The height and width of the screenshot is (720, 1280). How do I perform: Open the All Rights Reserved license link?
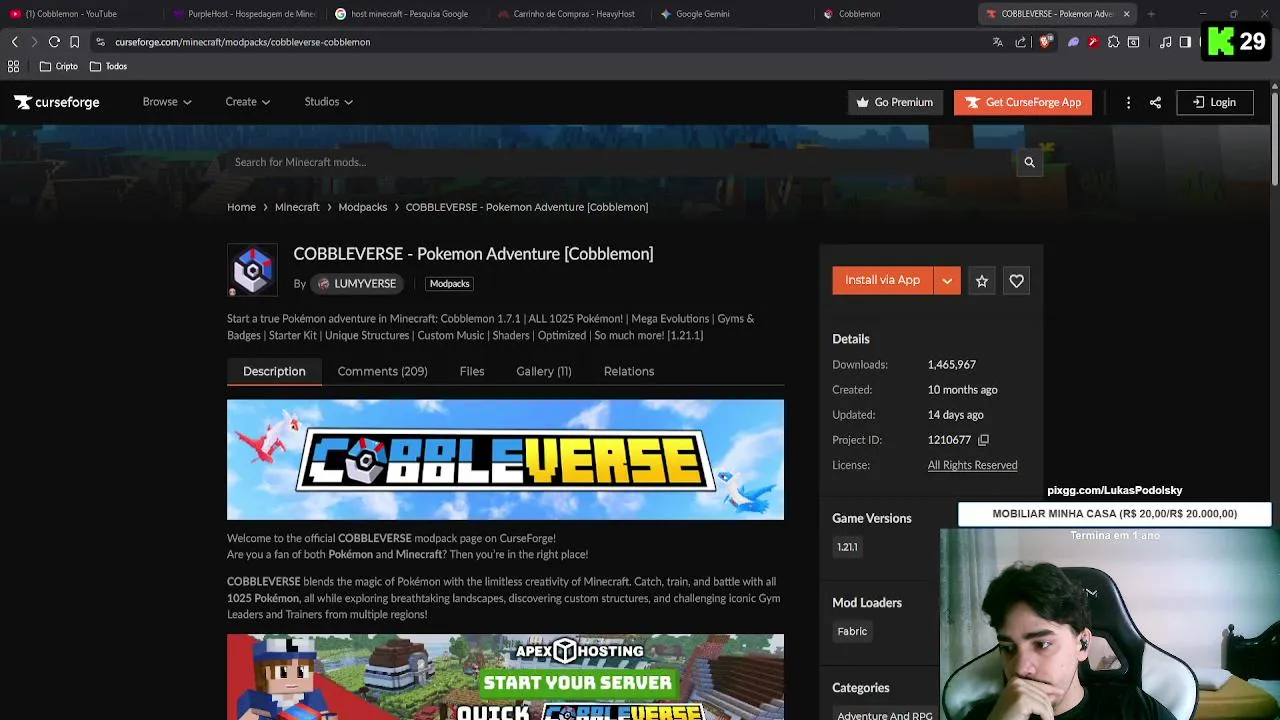pyautogui.click(x=972, y=465)
